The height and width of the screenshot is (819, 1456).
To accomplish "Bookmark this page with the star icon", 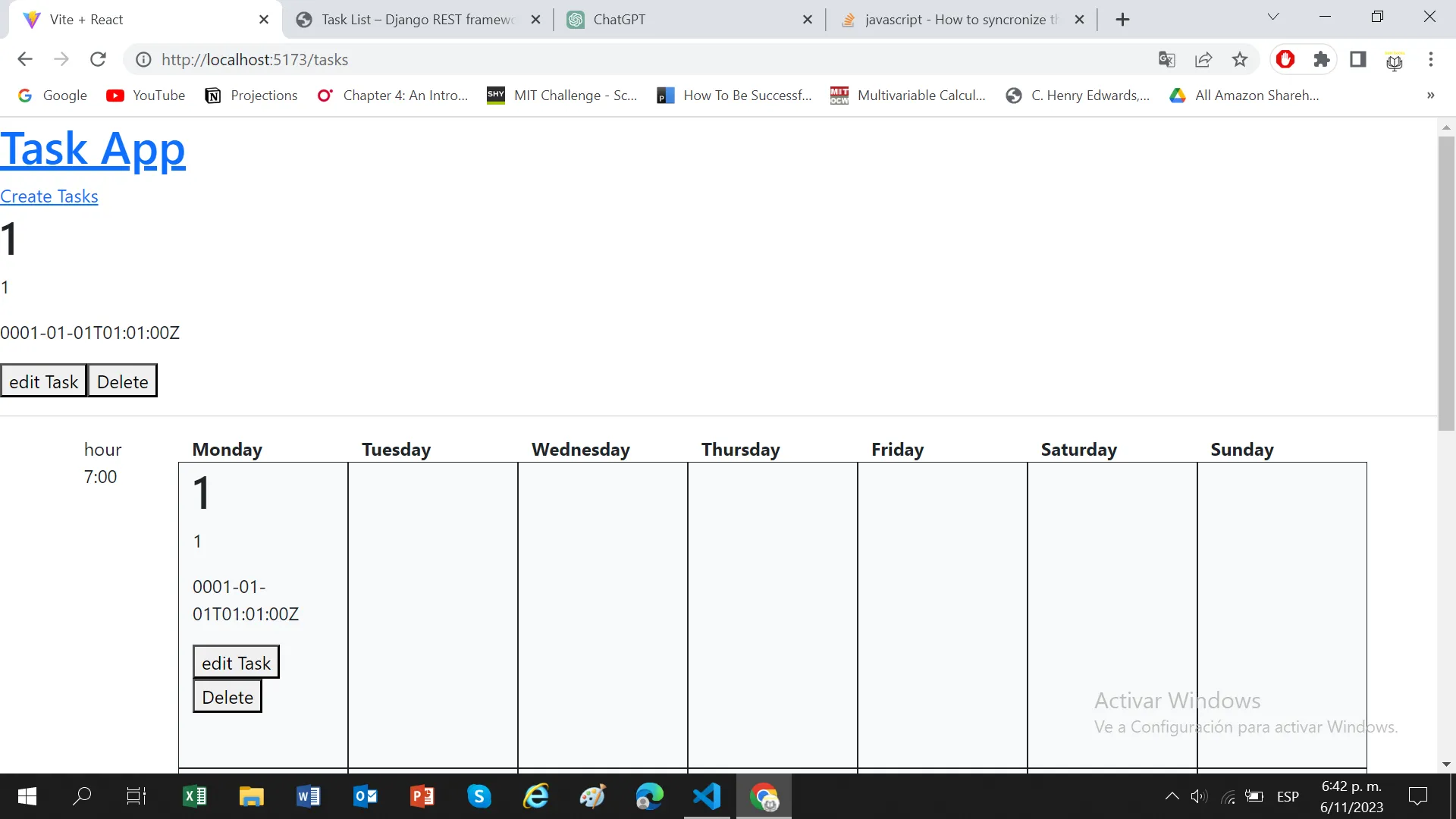I will (x=1240, y=59).
